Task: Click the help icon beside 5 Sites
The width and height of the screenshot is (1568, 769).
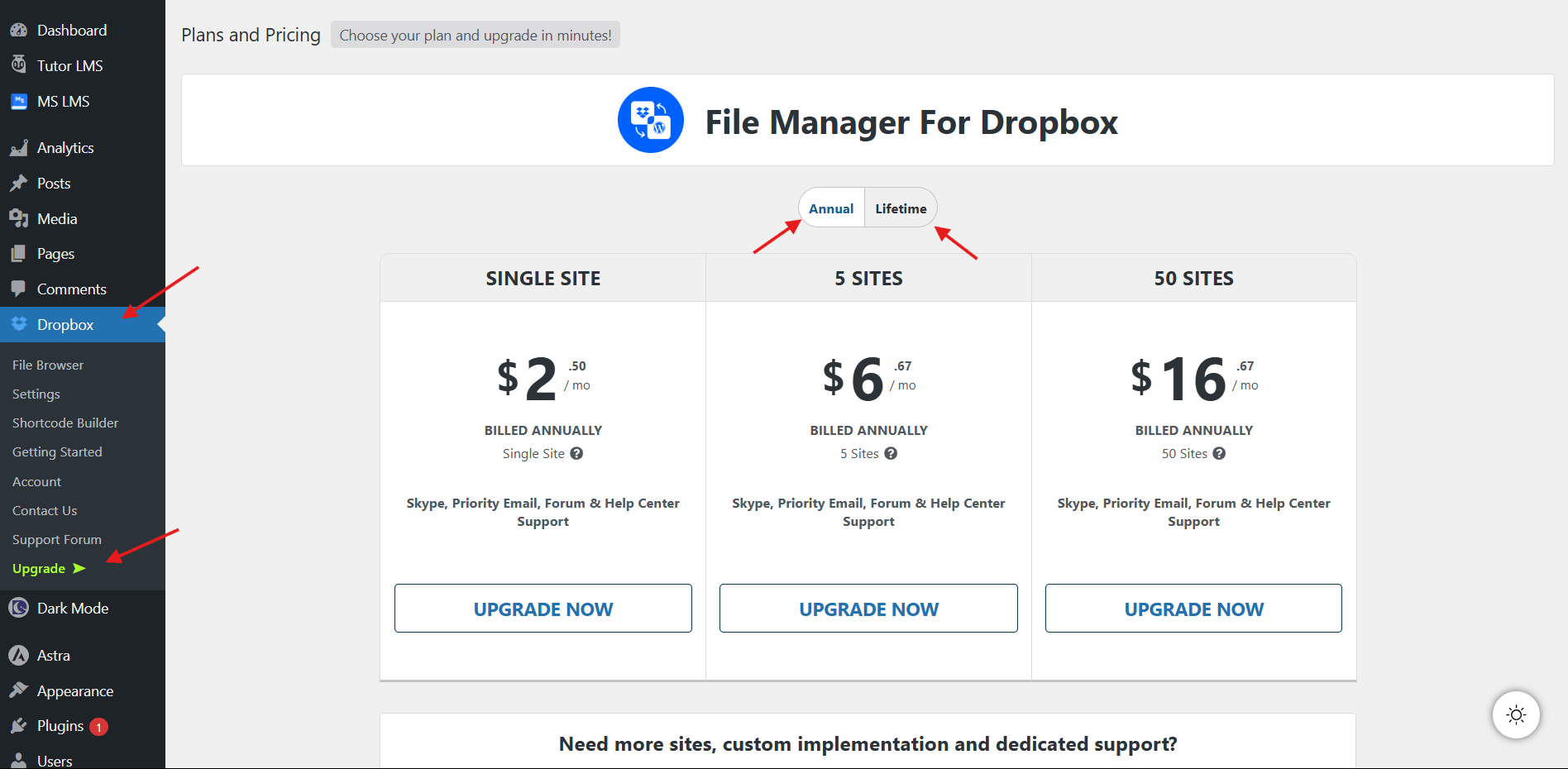Action: pyautogui.click(x=891, y=453)
